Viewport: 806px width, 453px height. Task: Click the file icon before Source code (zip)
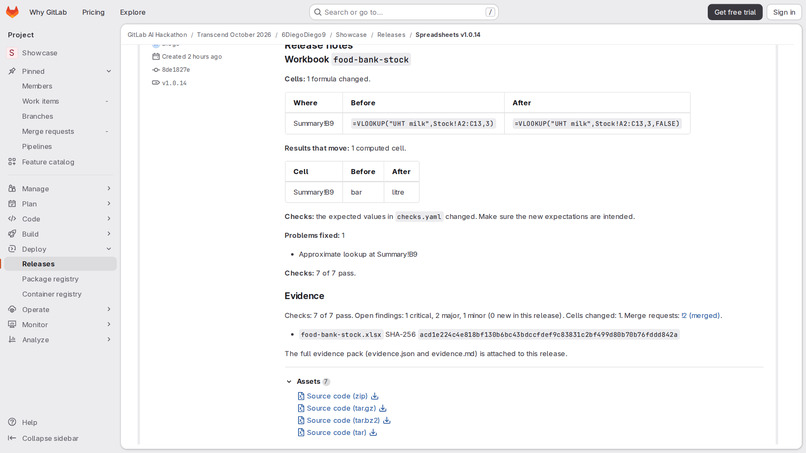coord(301,396)
